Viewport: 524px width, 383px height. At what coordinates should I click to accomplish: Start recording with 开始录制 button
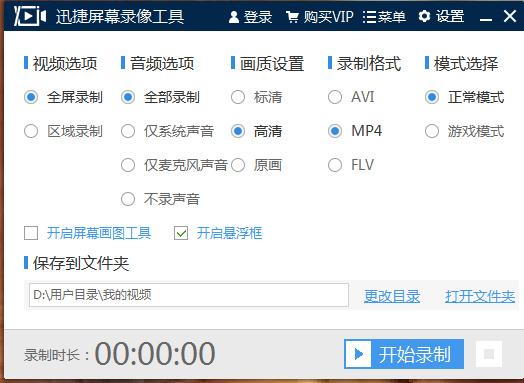coord(404,354)
